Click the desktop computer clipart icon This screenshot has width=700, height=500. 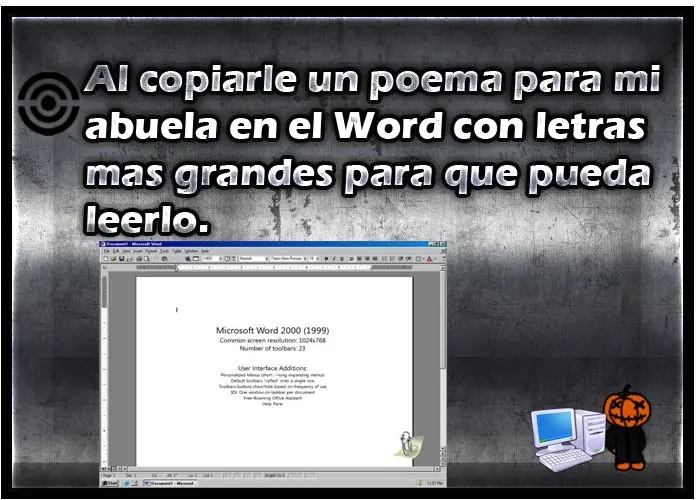(x=569, y=439)
